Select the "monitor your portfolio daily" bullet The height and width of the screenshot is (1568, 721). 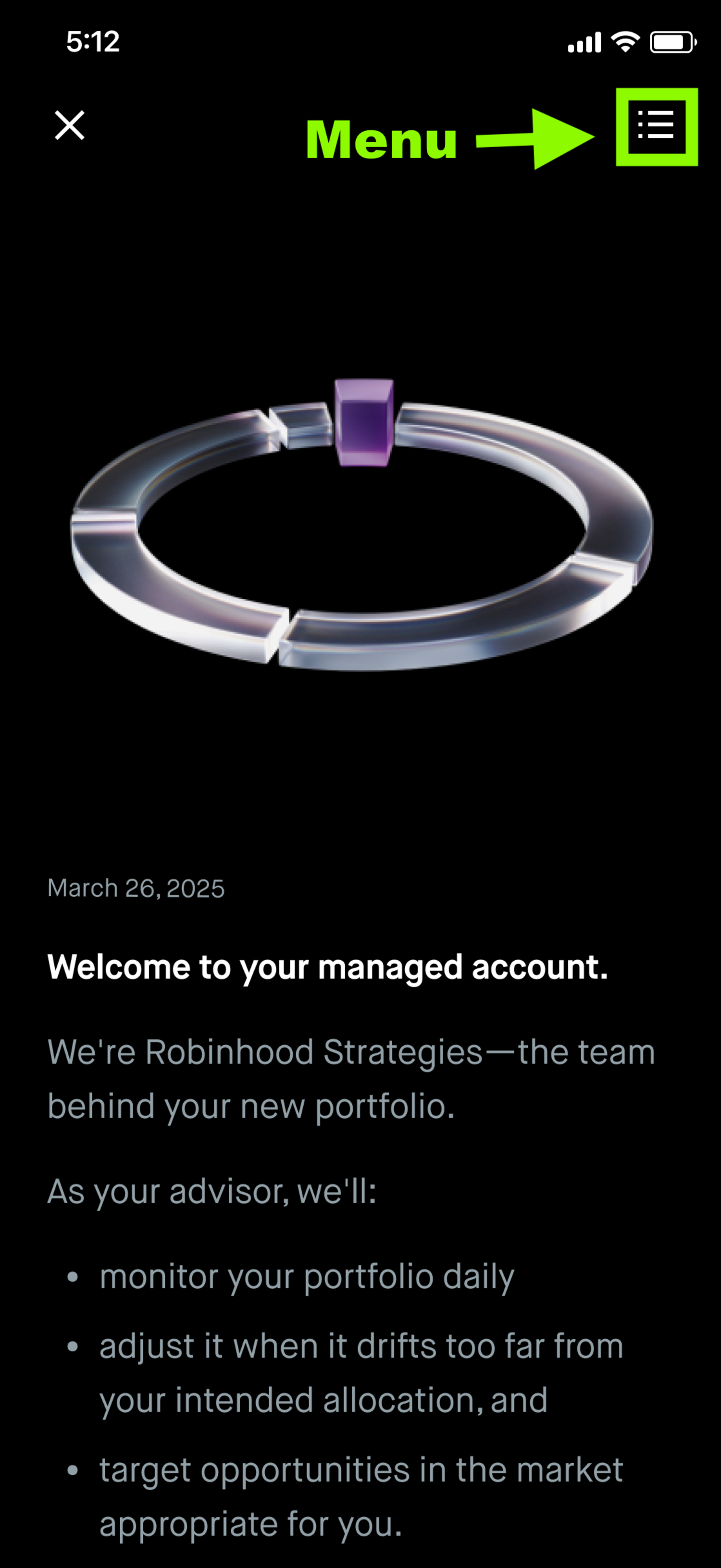(x=307, y=1276)
